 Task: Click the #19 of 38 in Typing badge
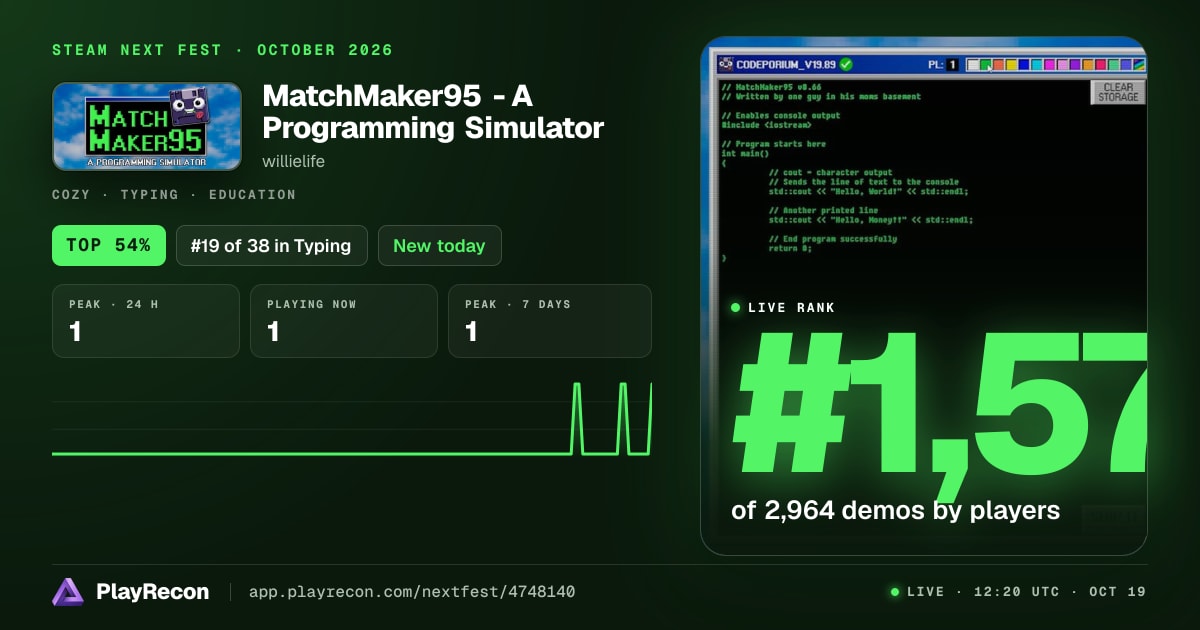(x=272, y=245)
